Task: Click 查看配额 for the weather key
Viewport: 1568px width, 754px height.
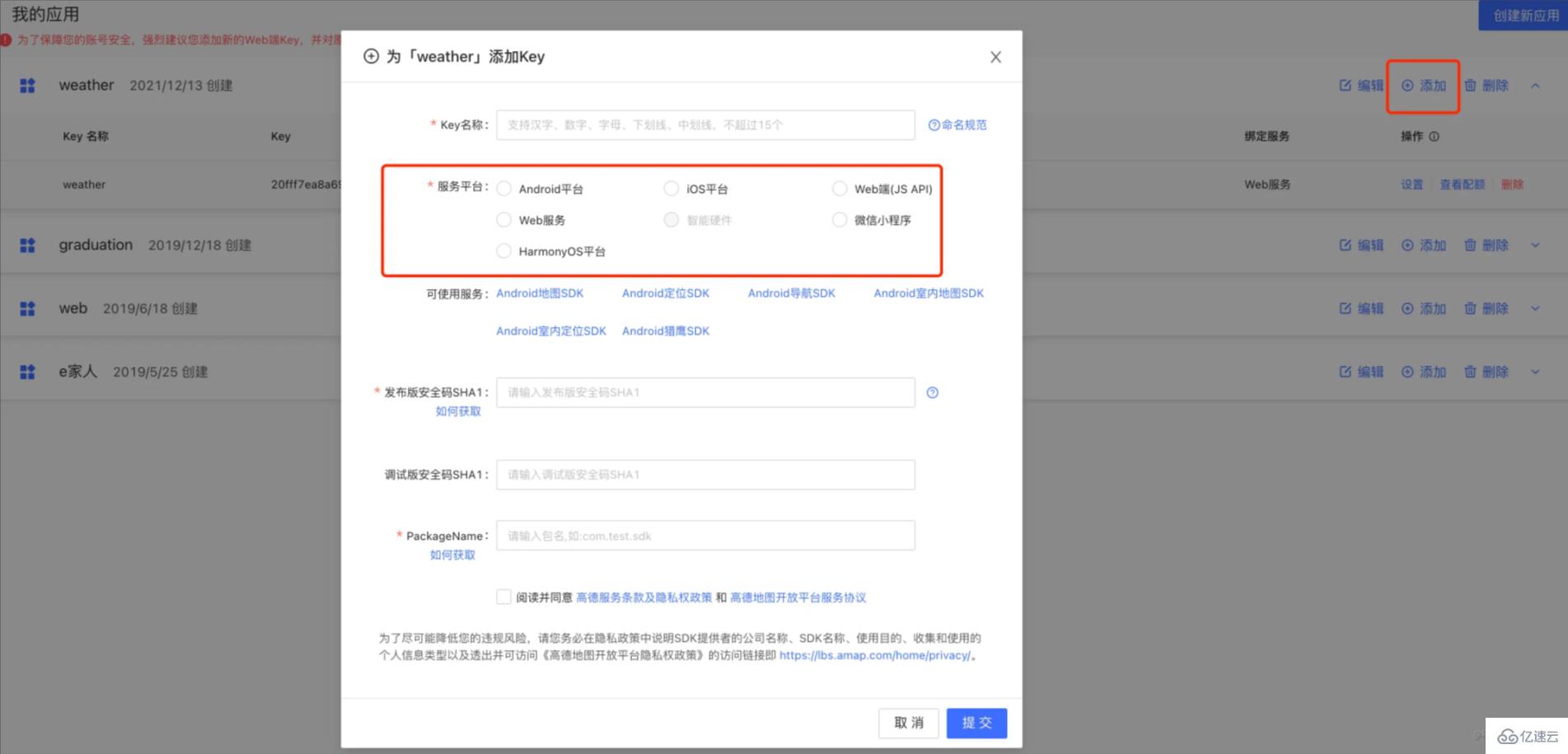Action: [x=1462, y=185]
